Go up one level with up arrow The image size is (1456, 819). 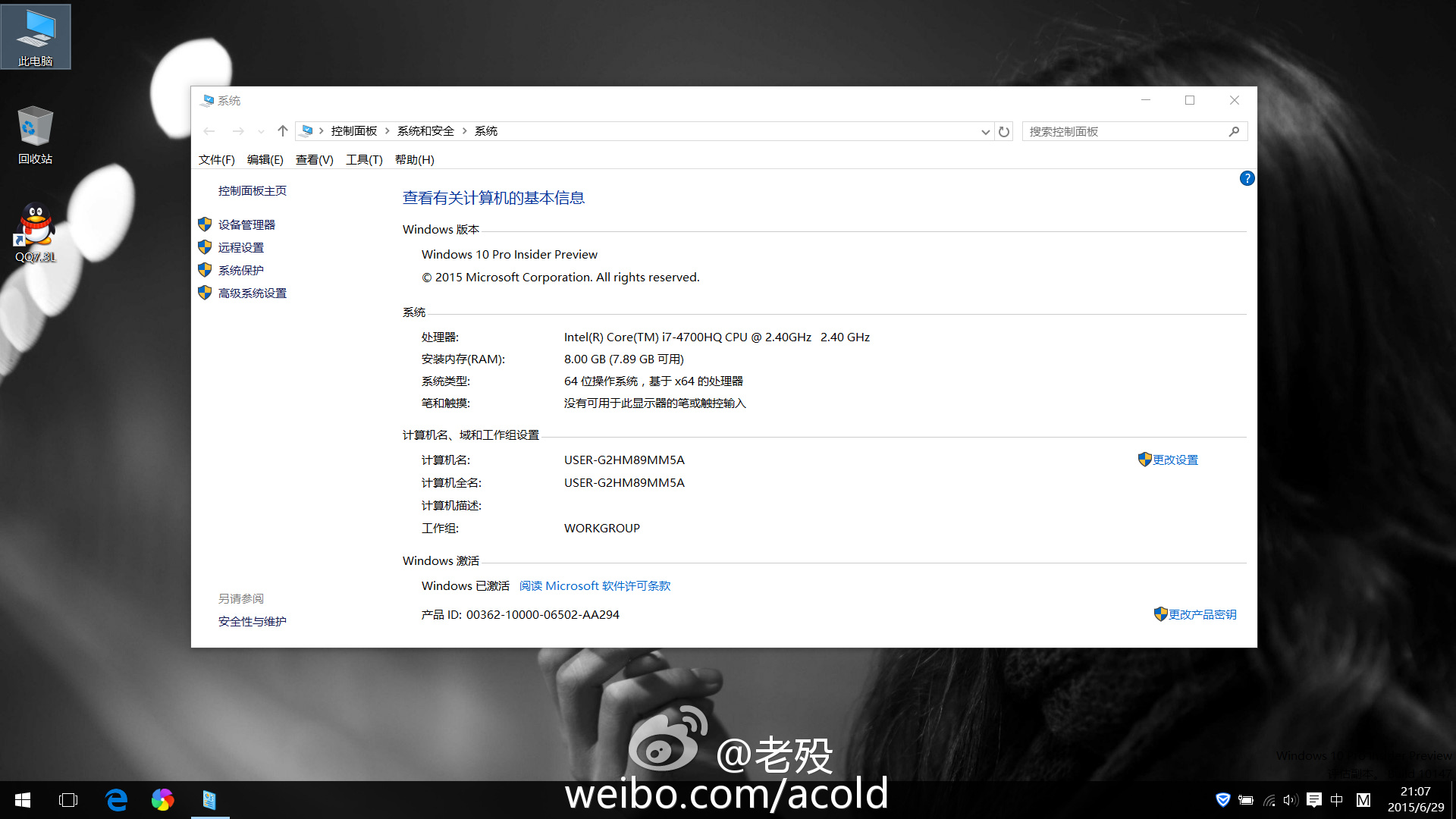(x=282, y=131)
